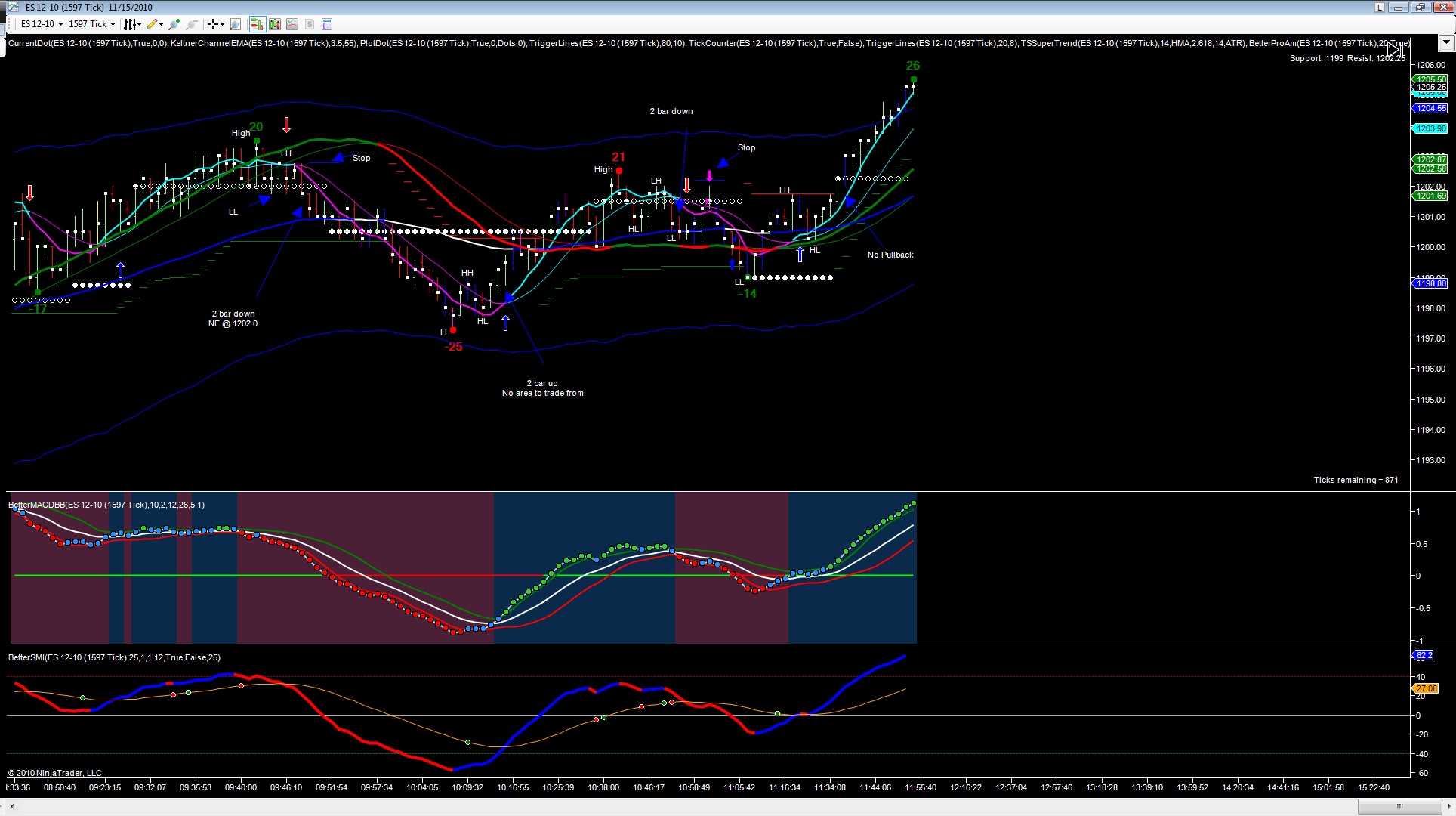Open the ES 12-10 instrument dropdown
Screen dimensions: 1456x816
click(x=42, y=24)
